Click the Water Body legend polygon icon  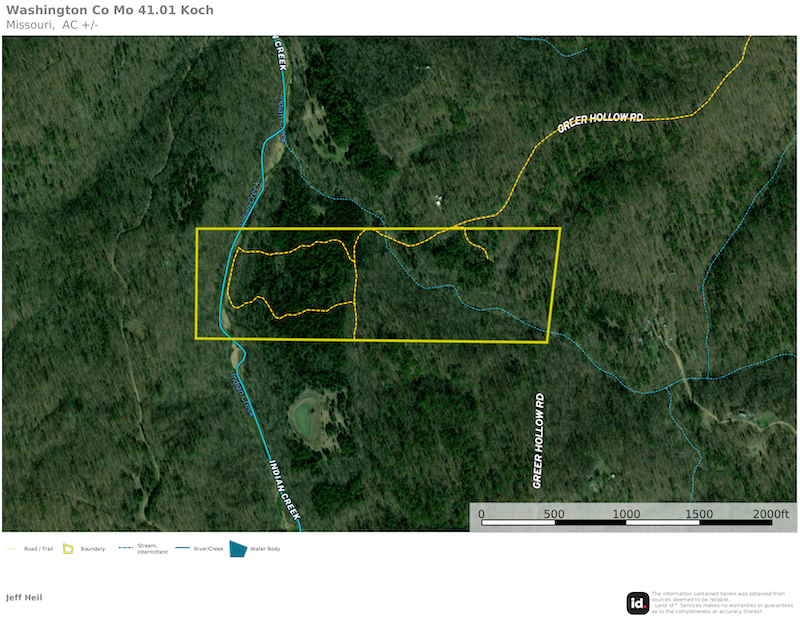[x=238, y=549]
